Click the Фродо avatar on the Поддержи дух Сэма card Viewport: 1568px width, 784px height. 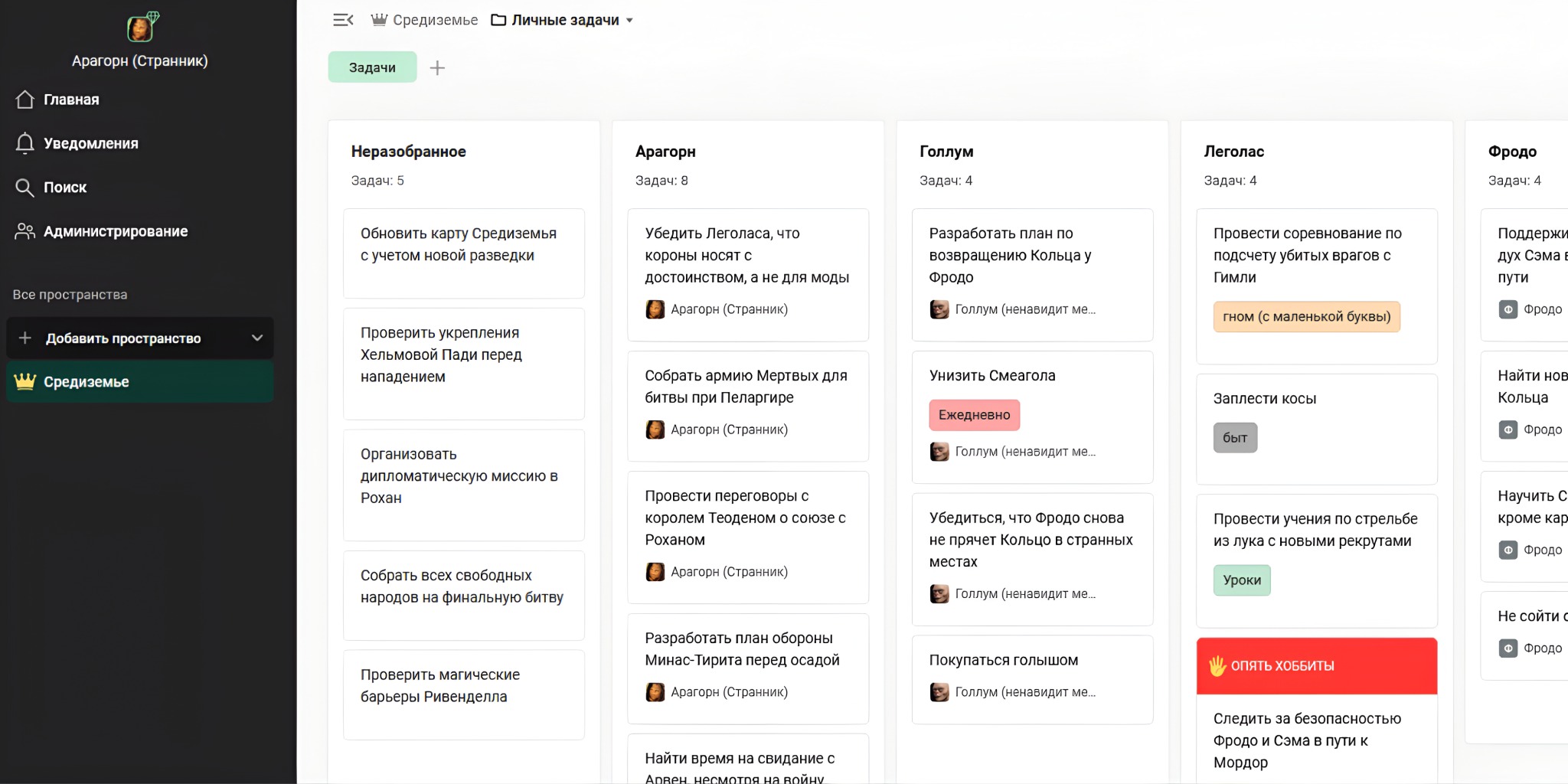[x=1508, y=309]
